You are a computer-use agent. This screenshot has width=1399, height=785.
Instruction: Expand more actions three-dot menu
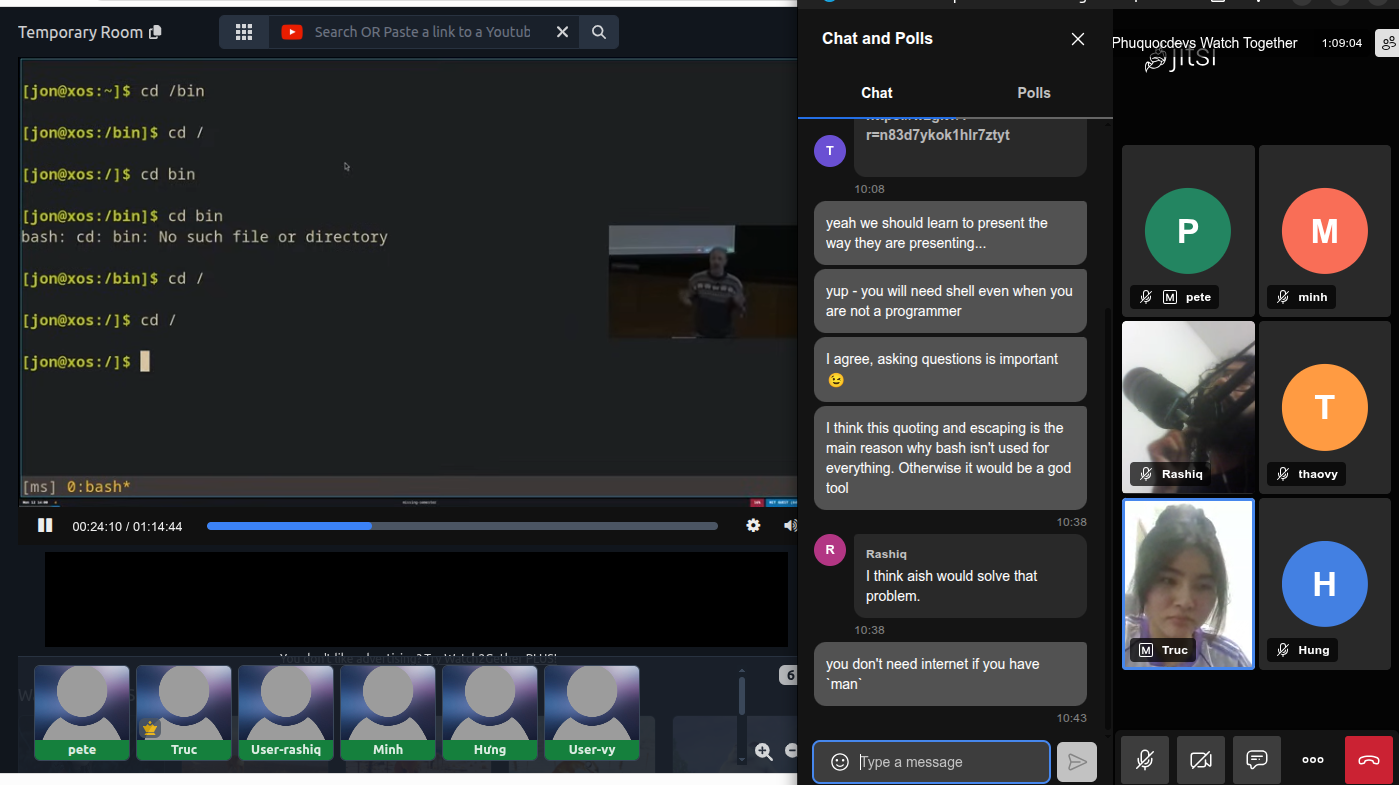(x=1313, y=760)
